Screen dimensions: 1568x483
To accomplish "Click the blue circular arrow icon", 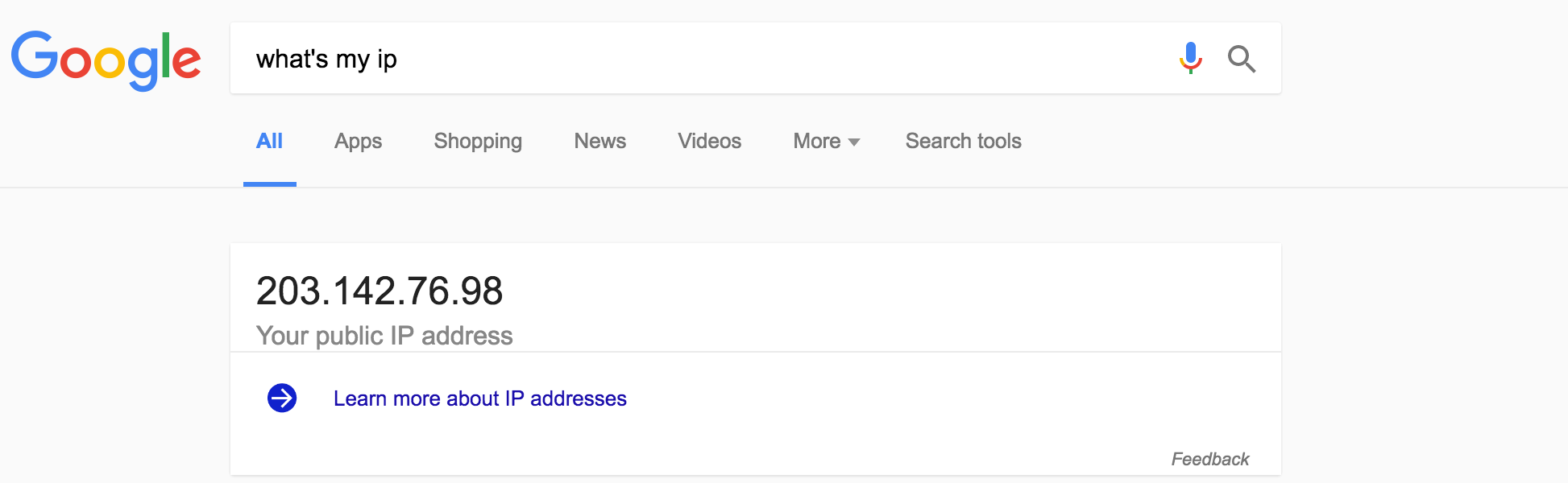I will [282, 398].
